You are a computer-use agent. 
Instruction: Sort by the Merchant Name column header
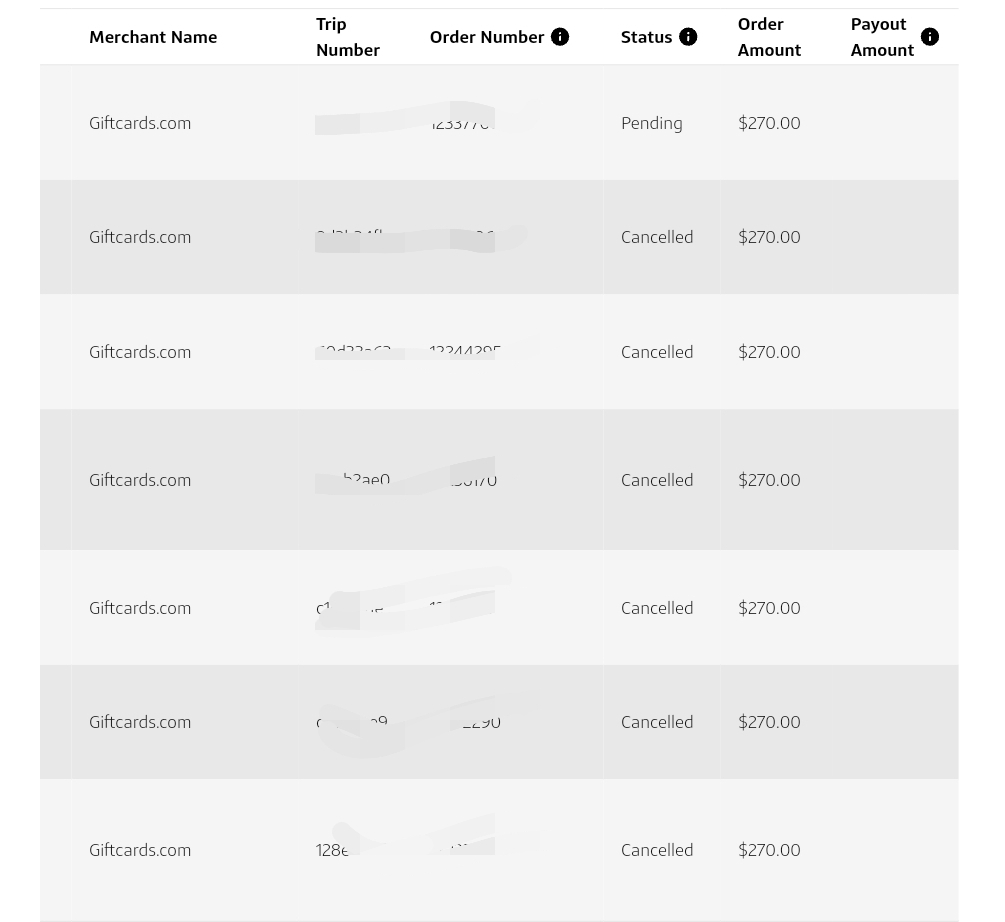tap(153, 37)
